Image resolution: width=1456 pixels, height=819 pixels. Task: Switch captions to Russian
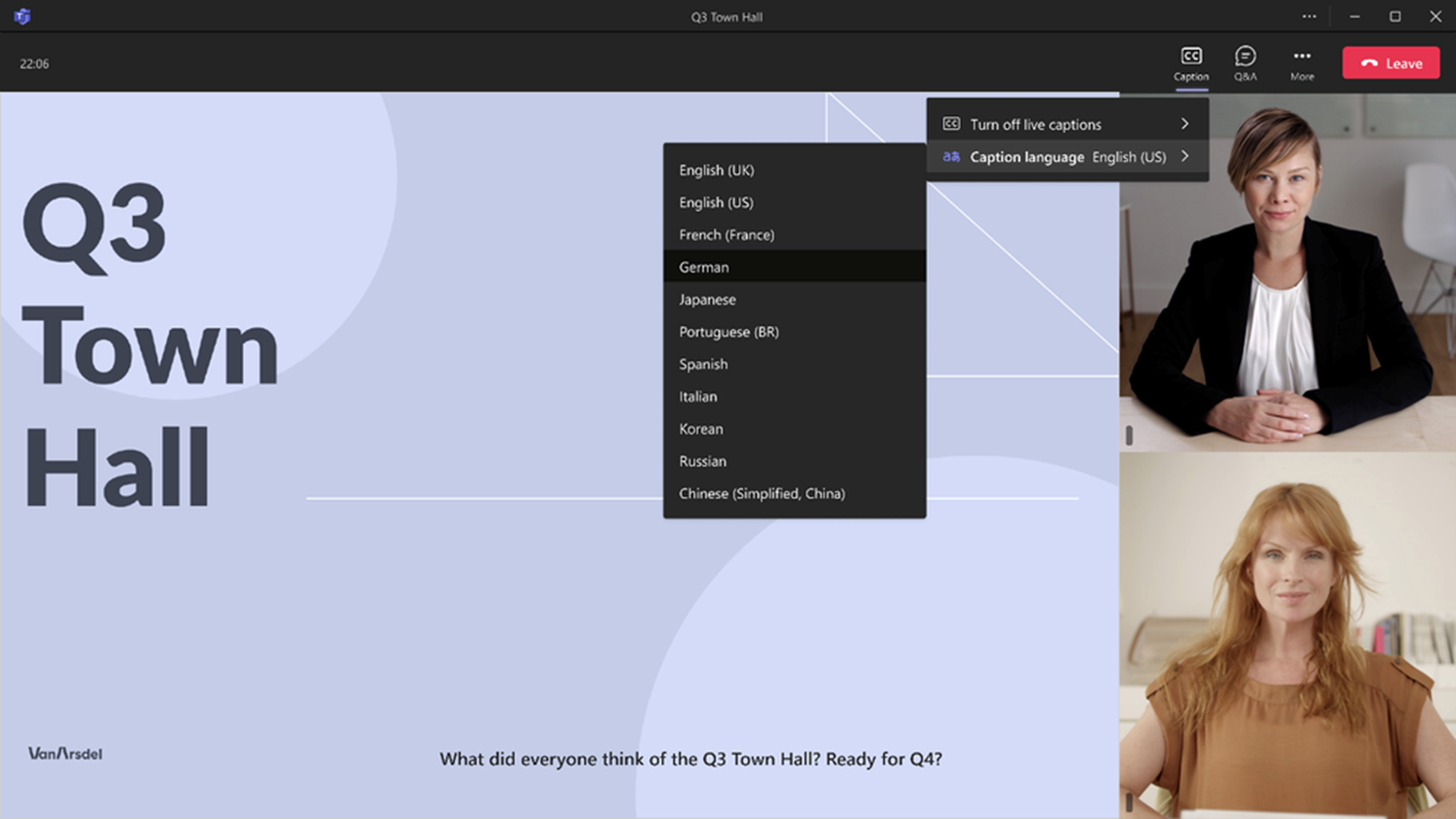tap(794, 461)
